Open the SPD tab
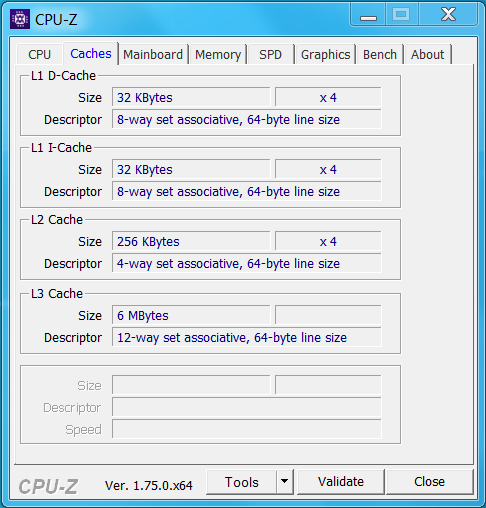 (271, 54)
